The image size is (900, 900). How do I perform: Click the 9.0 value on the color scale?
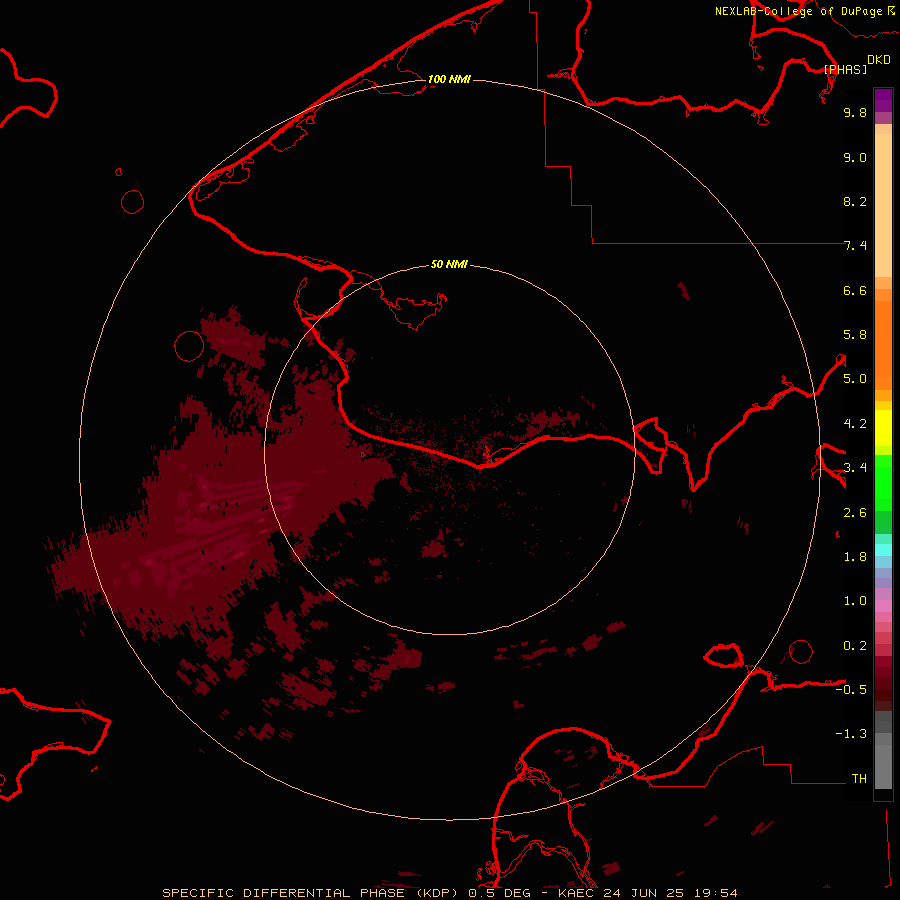pyautogui.click(x=855, y=157)
